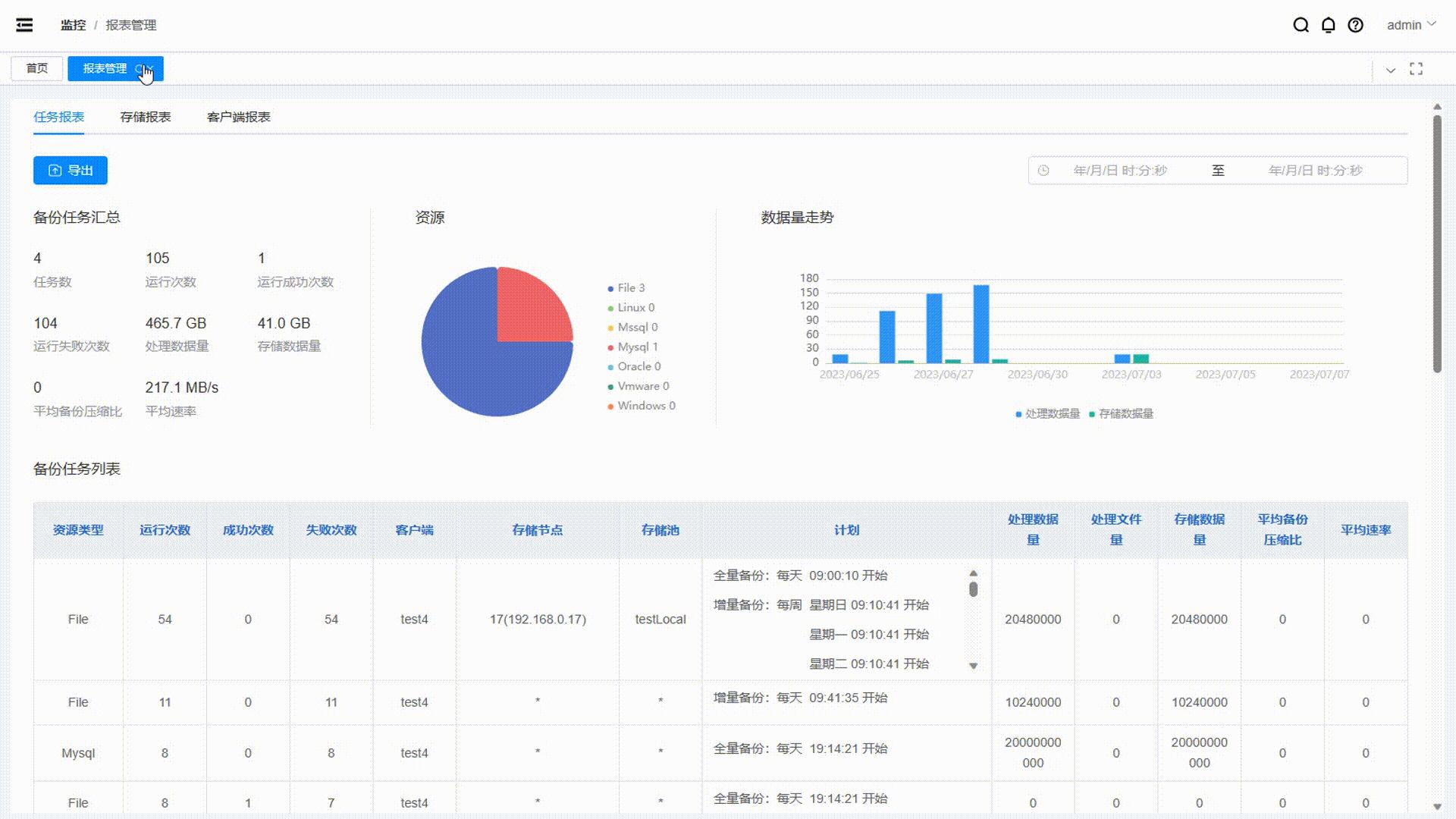Click the clock icon in the date filter
This screenshot has width=1456, height=819.
(x=1044, y=171)
